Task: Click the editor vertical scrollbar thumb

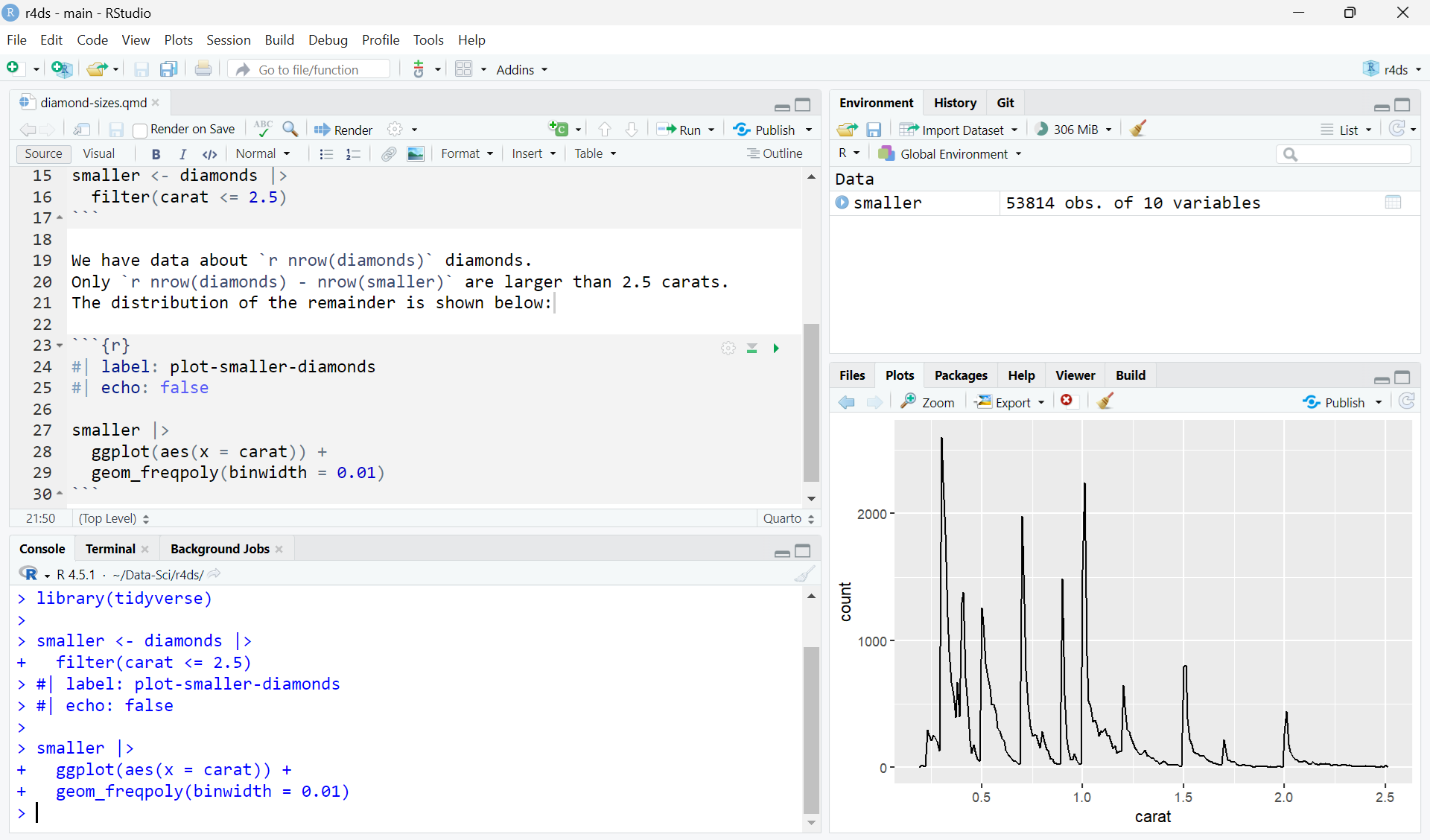Action: (812, 402)
